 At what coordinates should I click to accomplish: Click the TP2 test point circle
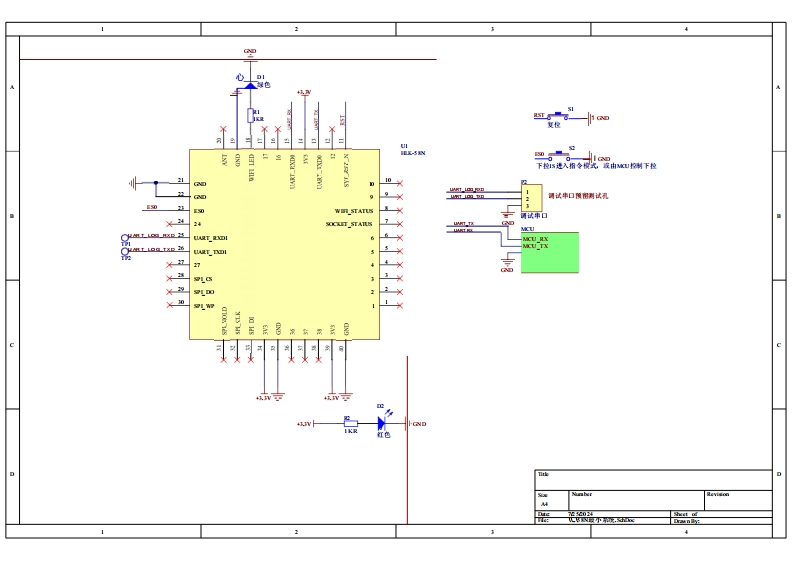(124, 251)
